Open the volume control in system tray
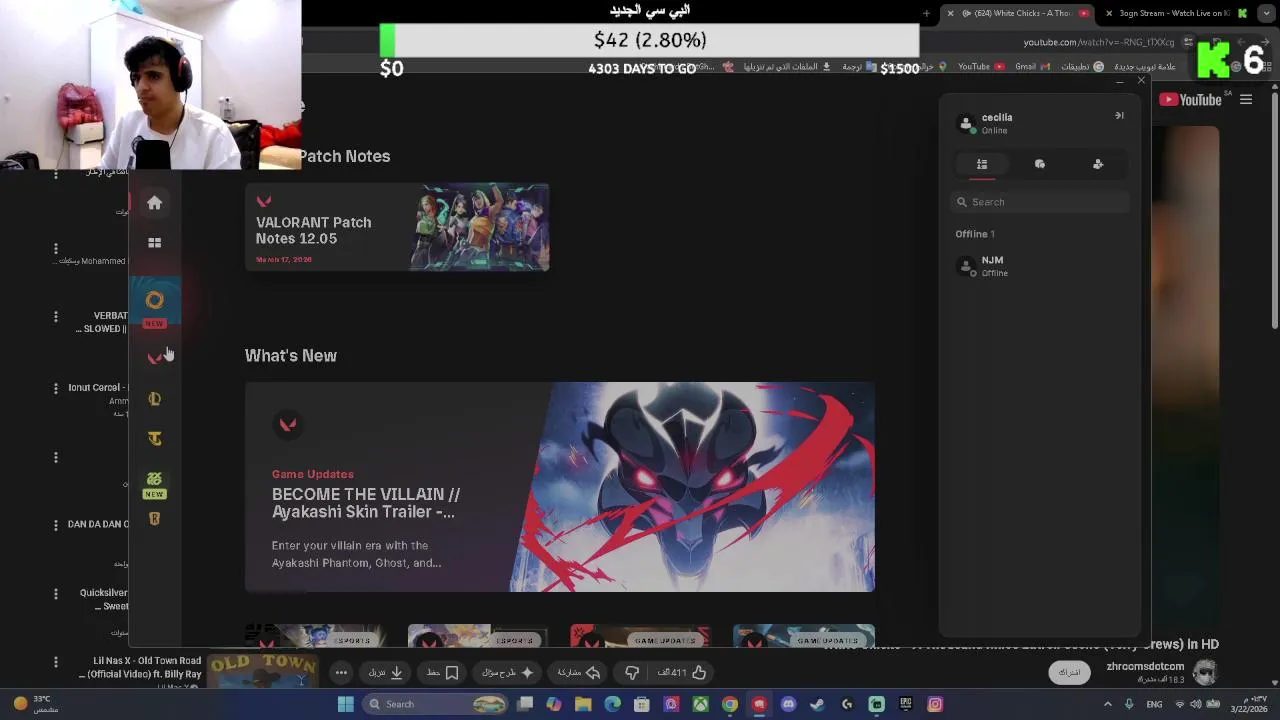This screenshot has height=720, width=1280. click(x=1195, y=704)
